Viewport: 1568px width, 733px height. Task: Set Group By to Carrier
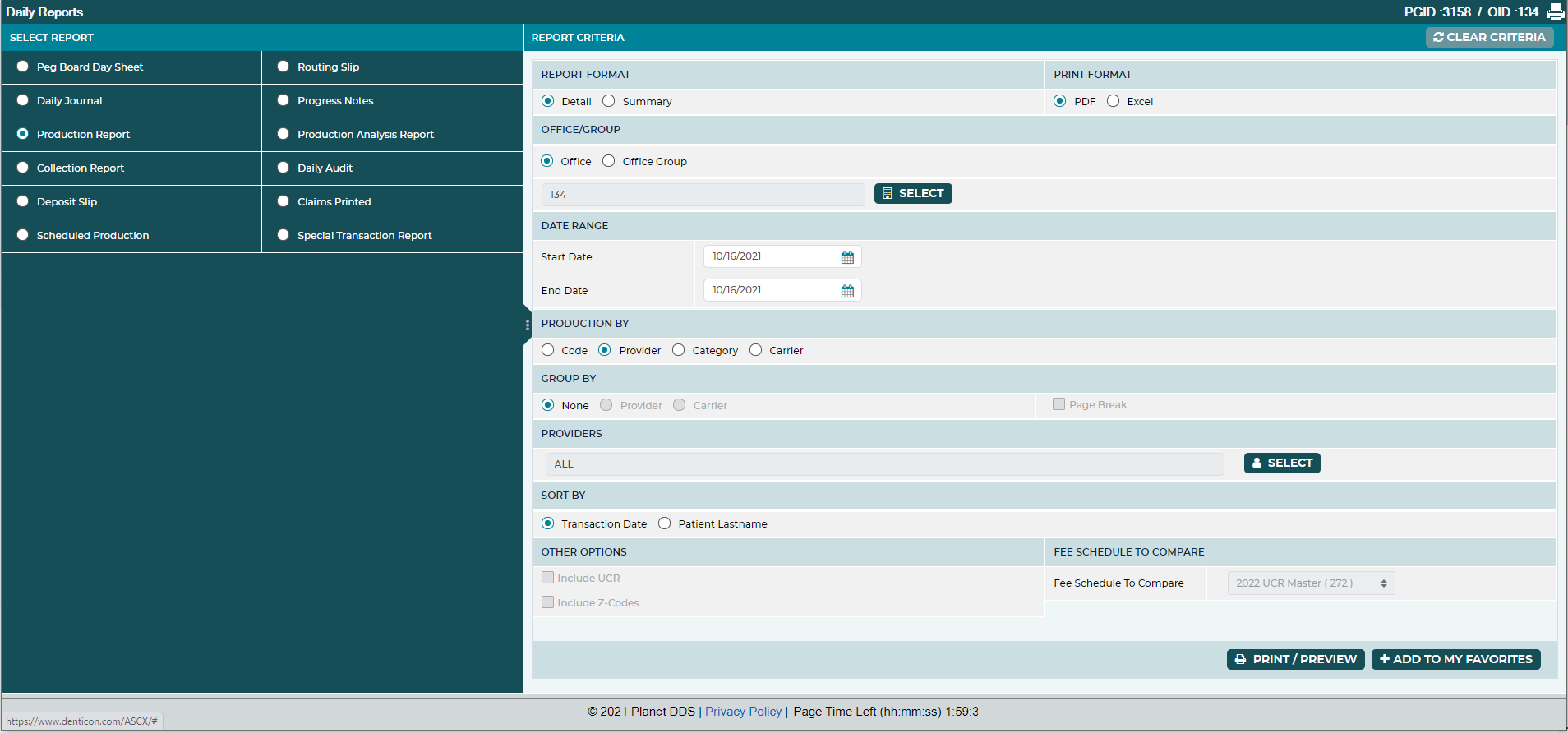(680, 405)
